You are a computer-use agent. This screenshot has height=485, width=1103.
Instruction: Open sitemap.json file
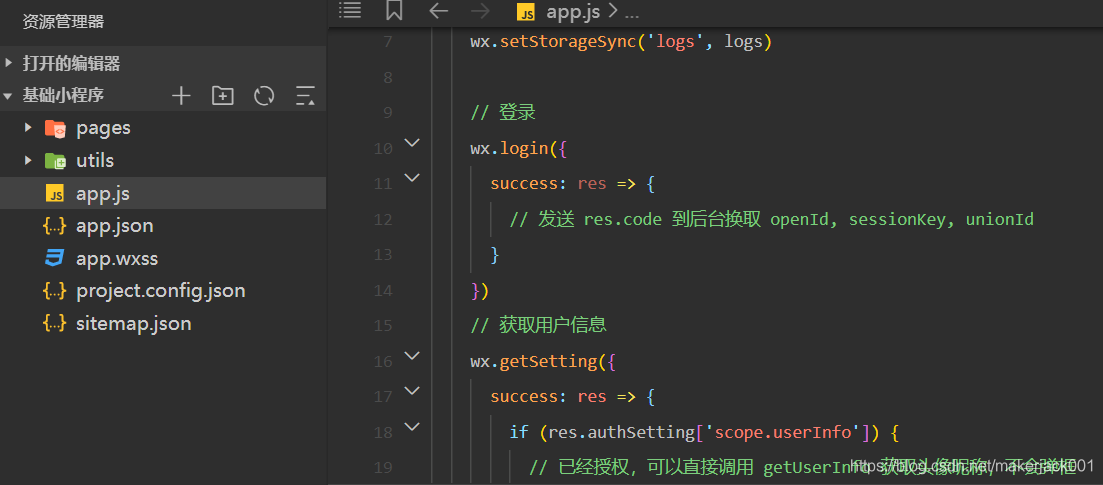[134, 324]
